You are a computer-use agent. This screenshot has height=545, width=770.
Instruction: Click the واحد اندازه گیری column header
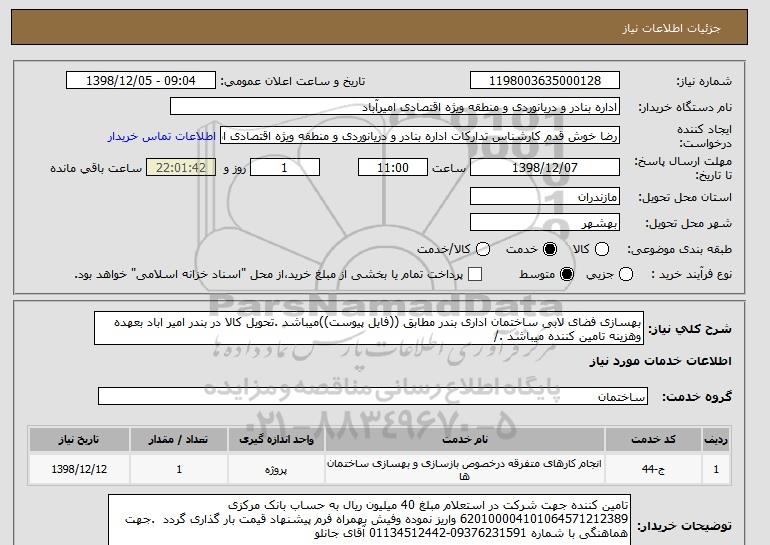pyautogui.click(x=276, y=439)
